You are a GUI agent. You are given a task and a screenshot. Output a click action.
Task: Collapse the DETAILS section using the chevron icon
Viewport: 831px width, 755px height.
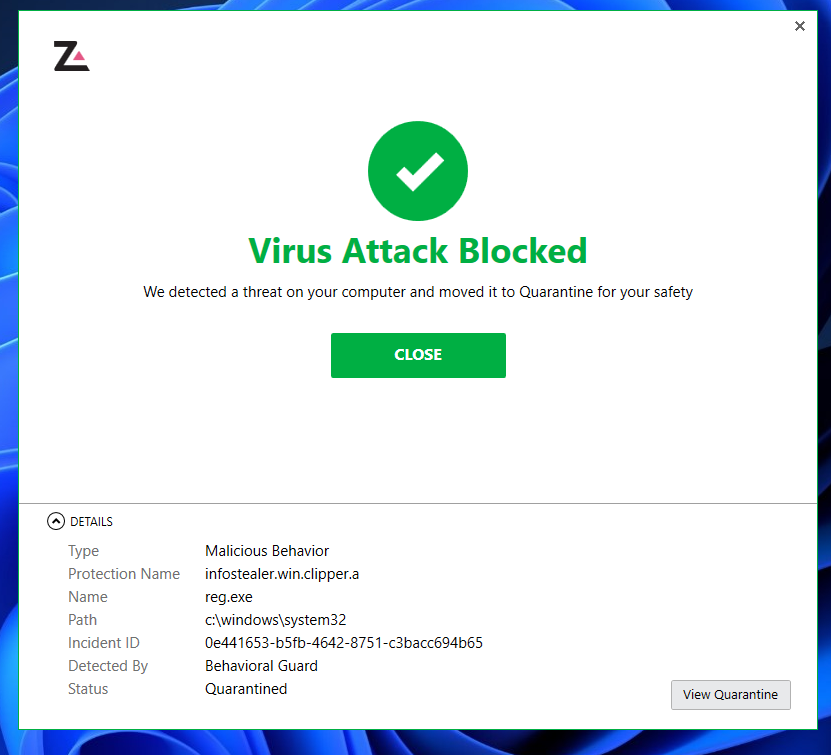coord(56,521)
